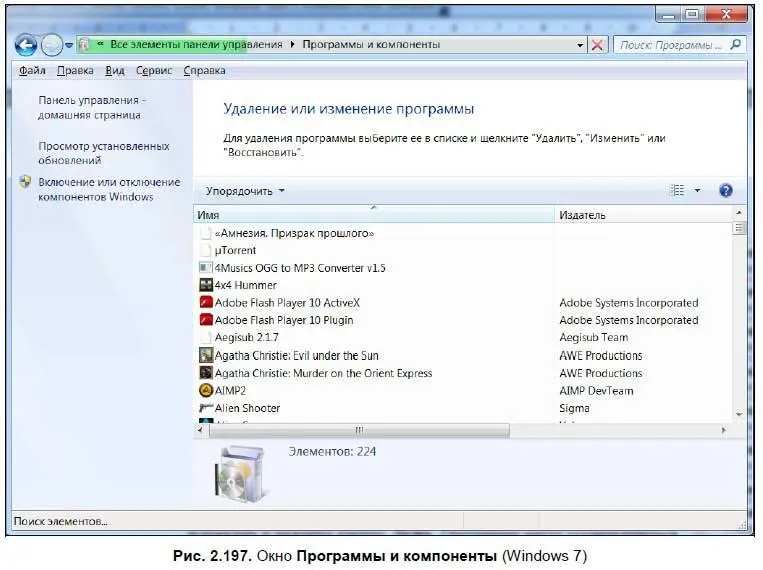Click the horizontal scrollbar right arrow

pyautogui.click(x=724, y=430)
